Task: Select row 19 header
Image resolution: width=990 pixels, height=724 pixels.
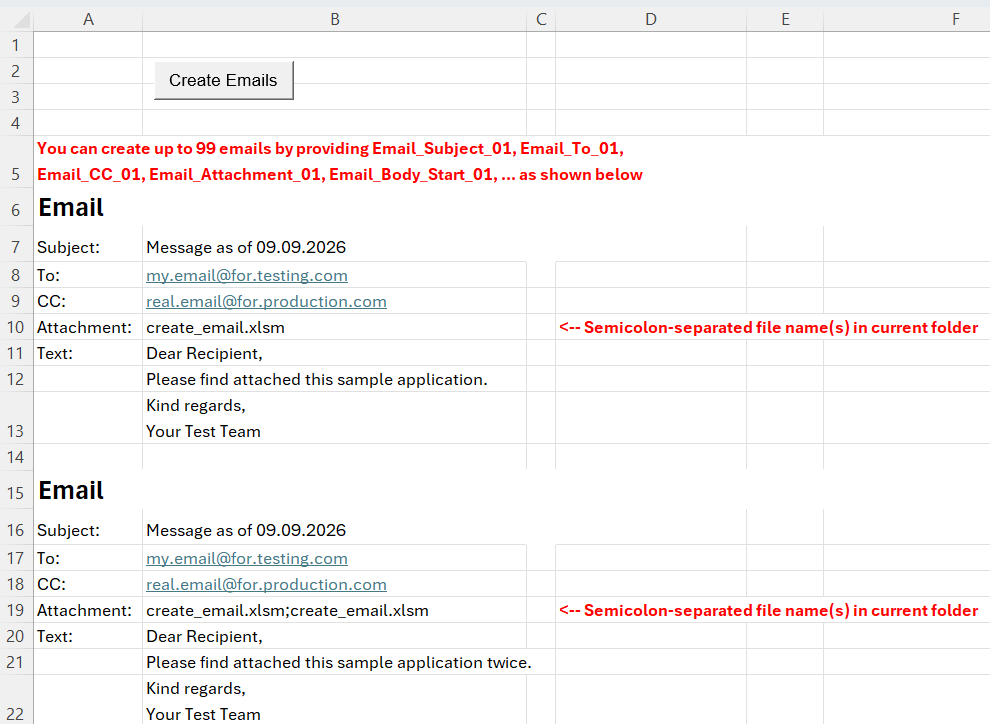Action: [x=16, y=610]
